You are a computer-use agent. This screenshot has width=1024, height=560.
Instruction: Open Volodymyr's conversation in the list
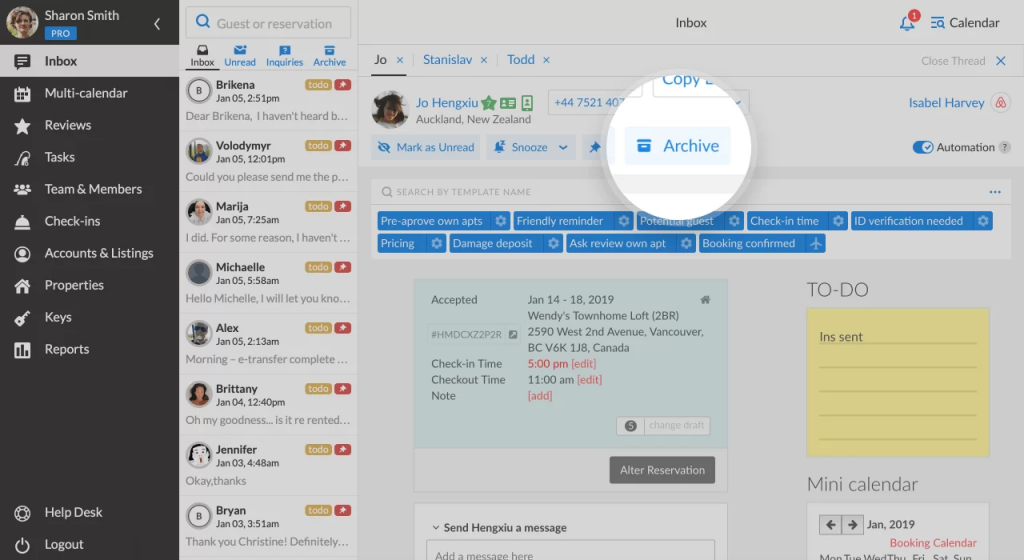point(268,161)
